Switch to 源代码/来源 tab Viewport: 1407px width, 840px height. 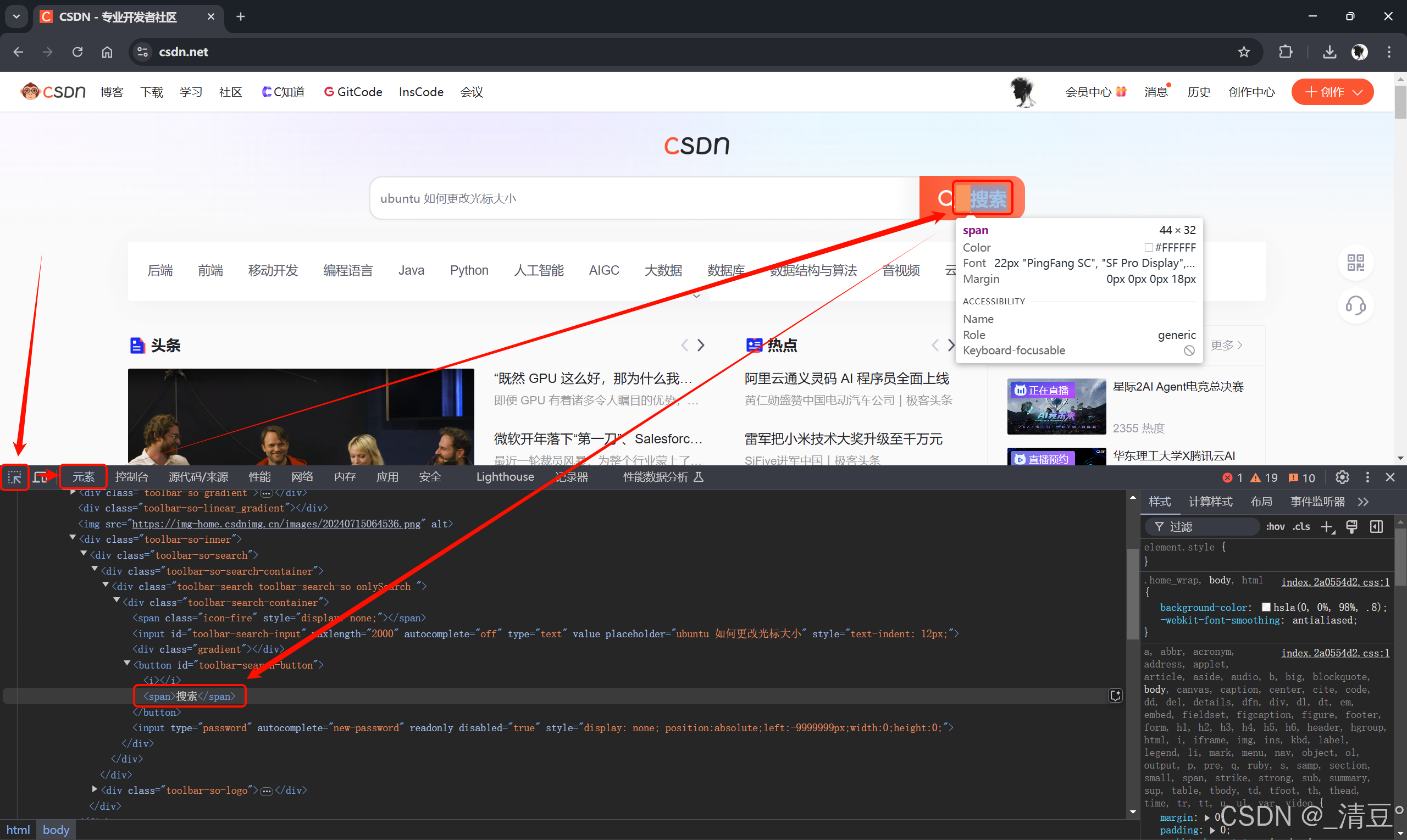[199, 477]
